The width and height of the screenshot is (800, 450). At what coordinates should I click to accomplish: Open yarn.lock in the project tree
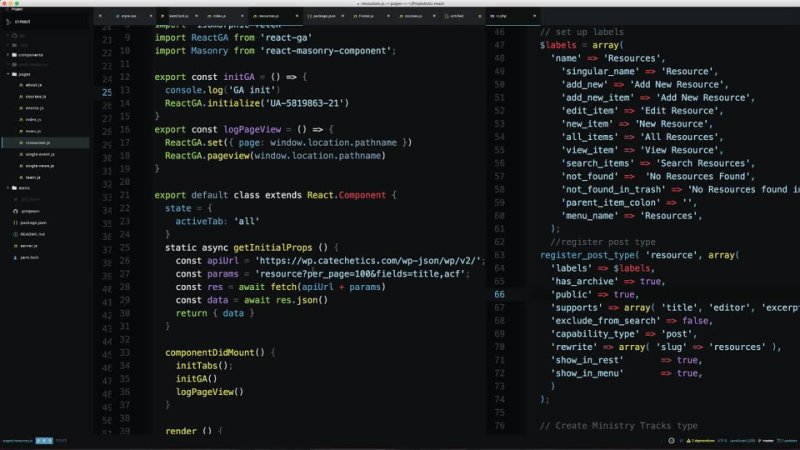coord(29,258)
